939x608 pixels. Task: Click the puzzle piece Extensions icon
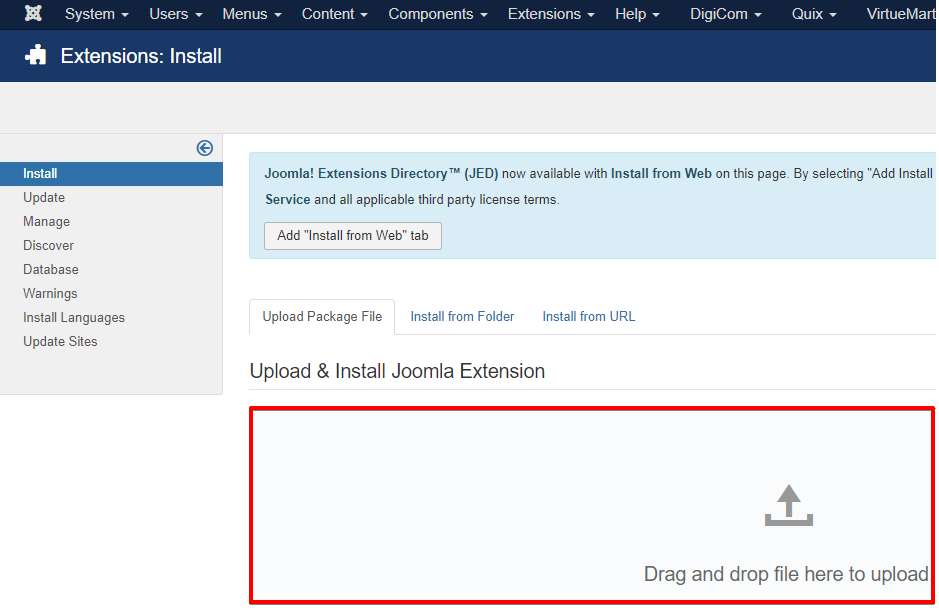(x=36, y=56)
